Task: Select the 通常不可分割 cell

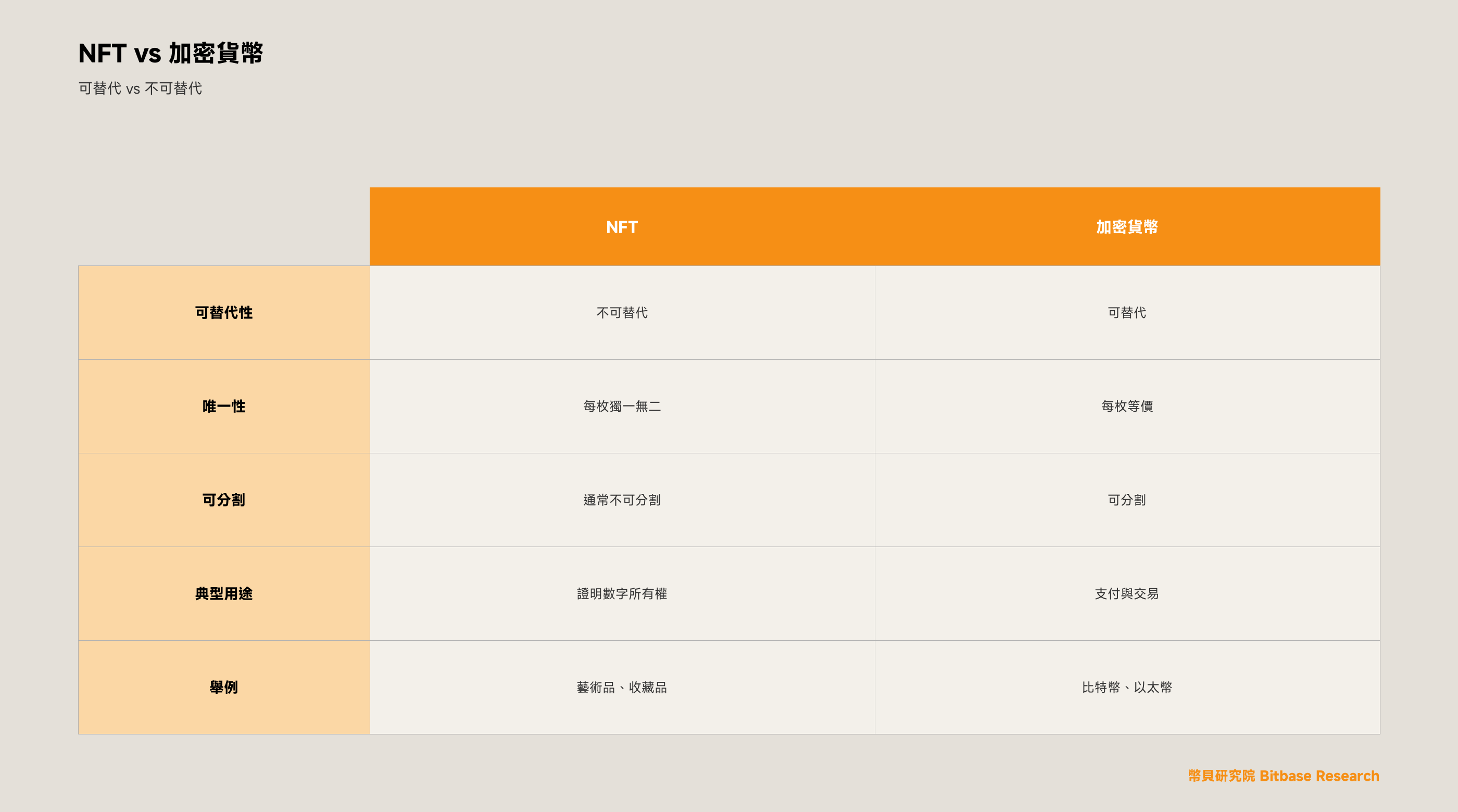Action: (x=622, y=500)
